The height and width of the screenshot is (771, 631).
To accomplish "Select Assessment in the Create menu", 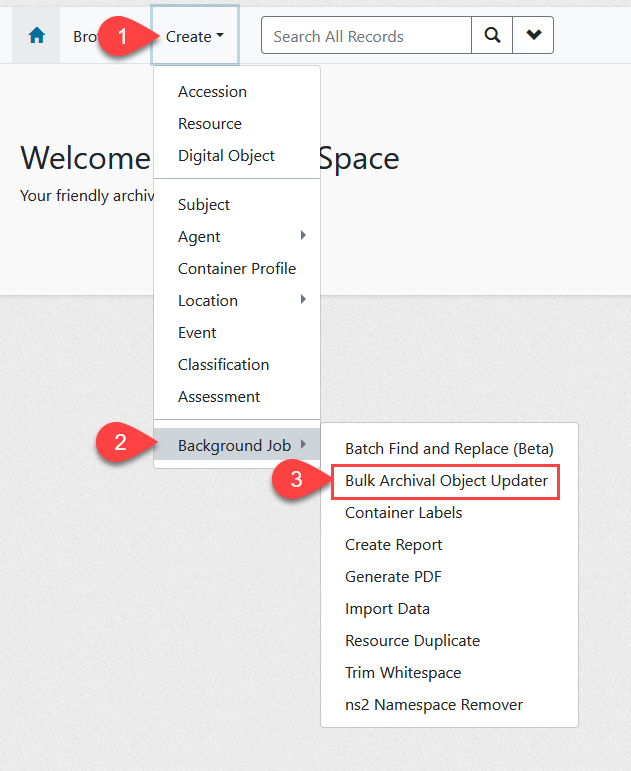I will 219,397.
